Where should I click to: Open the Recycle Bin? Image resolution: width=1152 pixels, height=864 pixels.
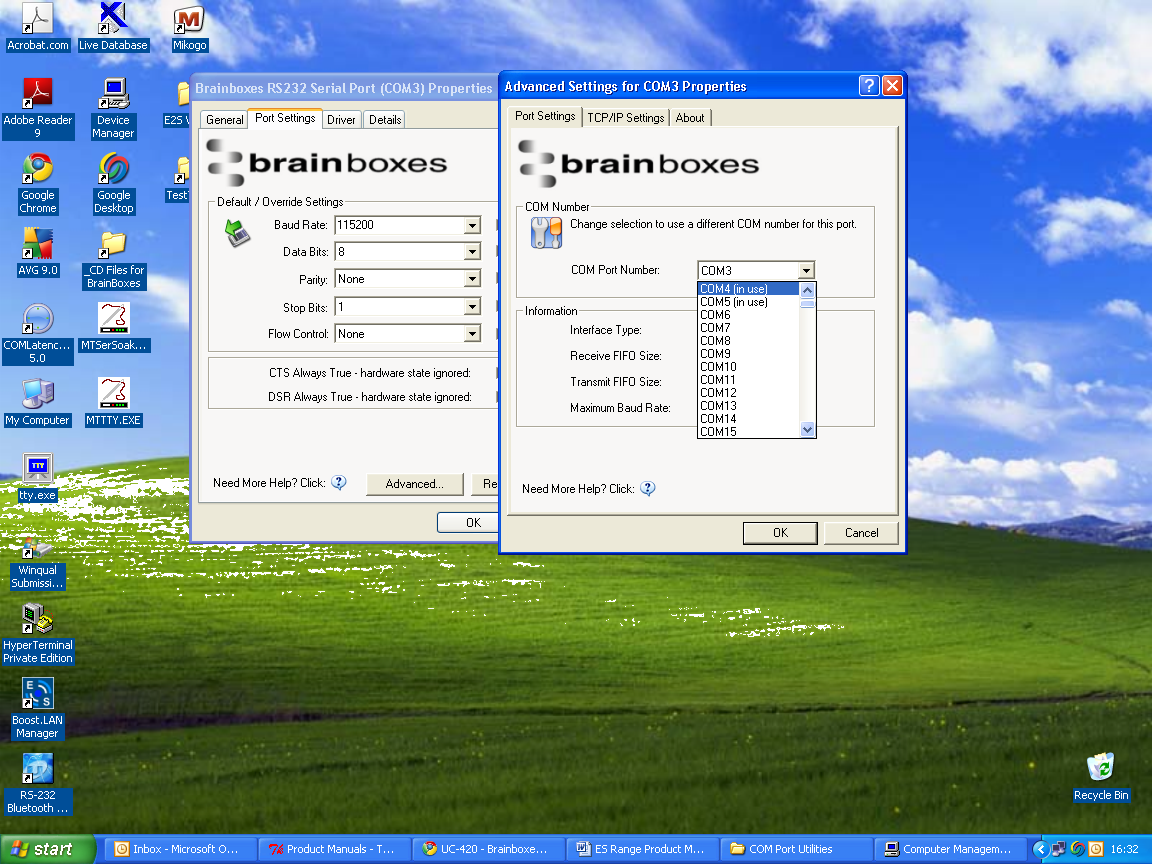1101,765
